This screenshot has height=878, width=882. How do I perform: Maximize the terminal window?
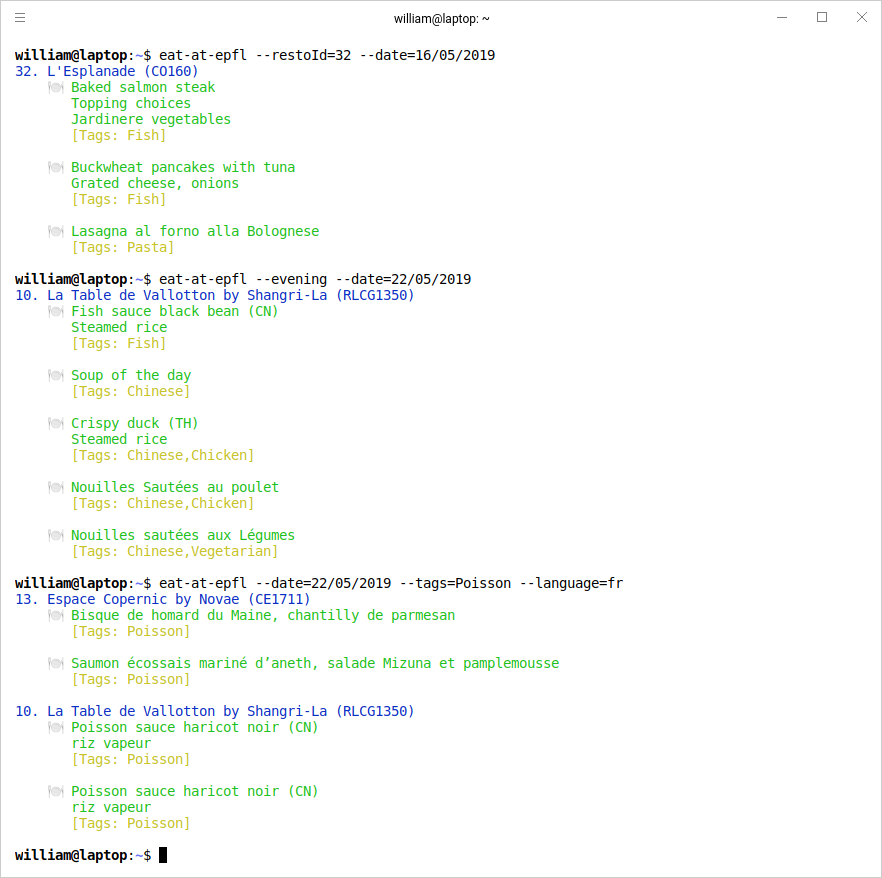[822, 18]
